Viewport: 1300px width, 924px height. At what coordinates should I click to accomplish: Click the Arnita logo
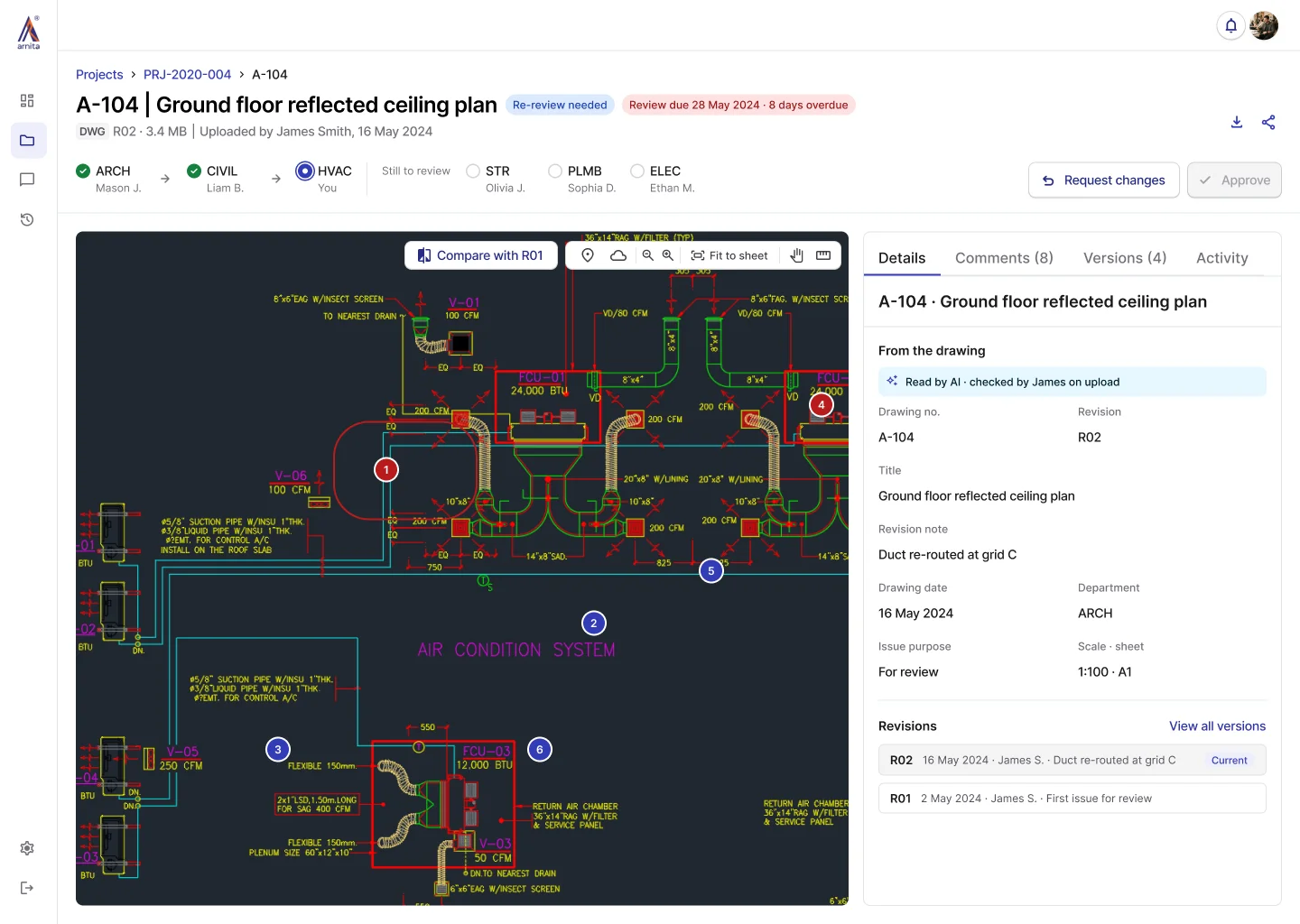point(29,32)
